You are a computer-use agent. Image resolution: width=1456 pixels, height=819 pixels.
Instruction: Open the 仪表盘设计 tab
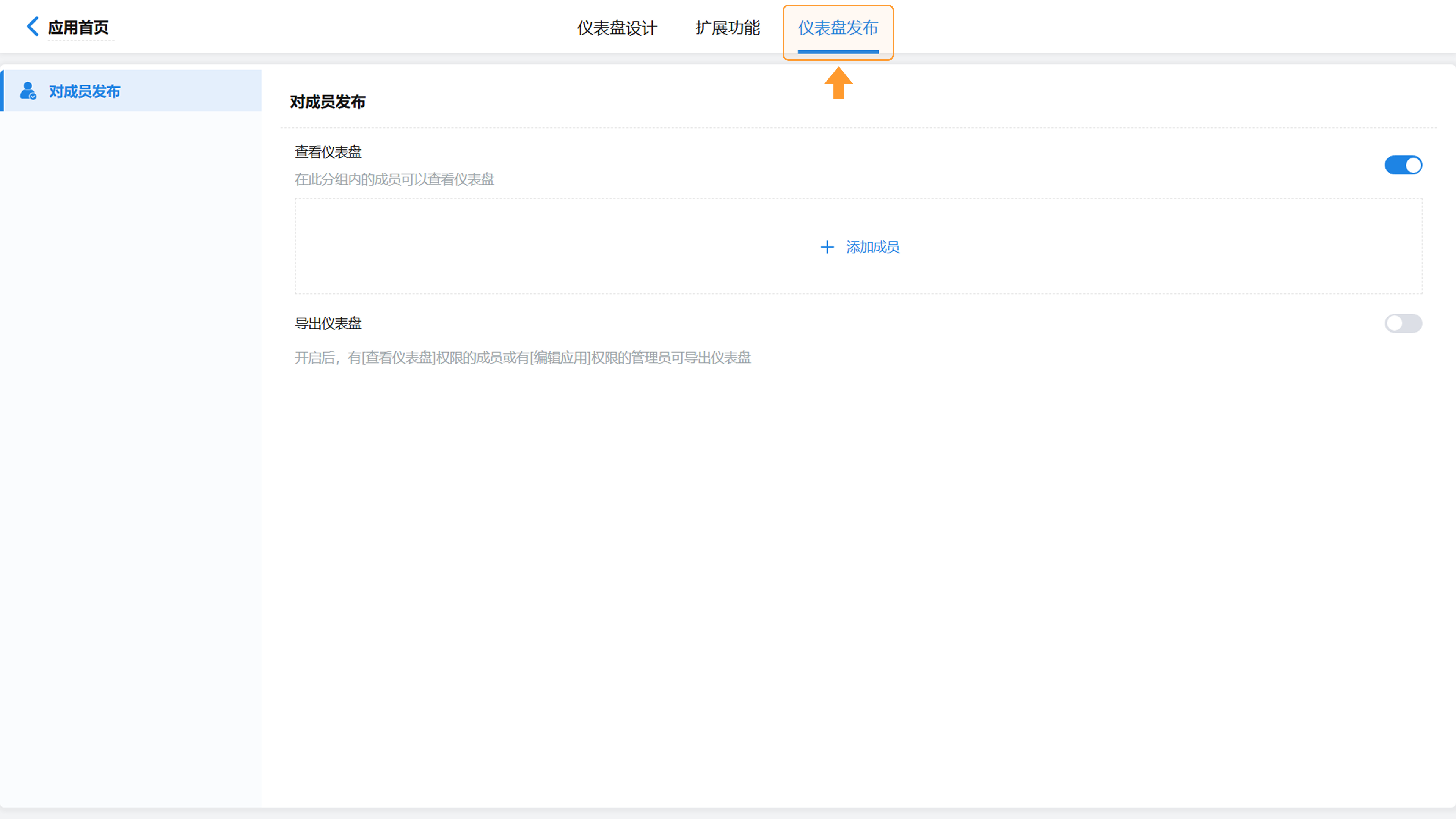[617, 28]
